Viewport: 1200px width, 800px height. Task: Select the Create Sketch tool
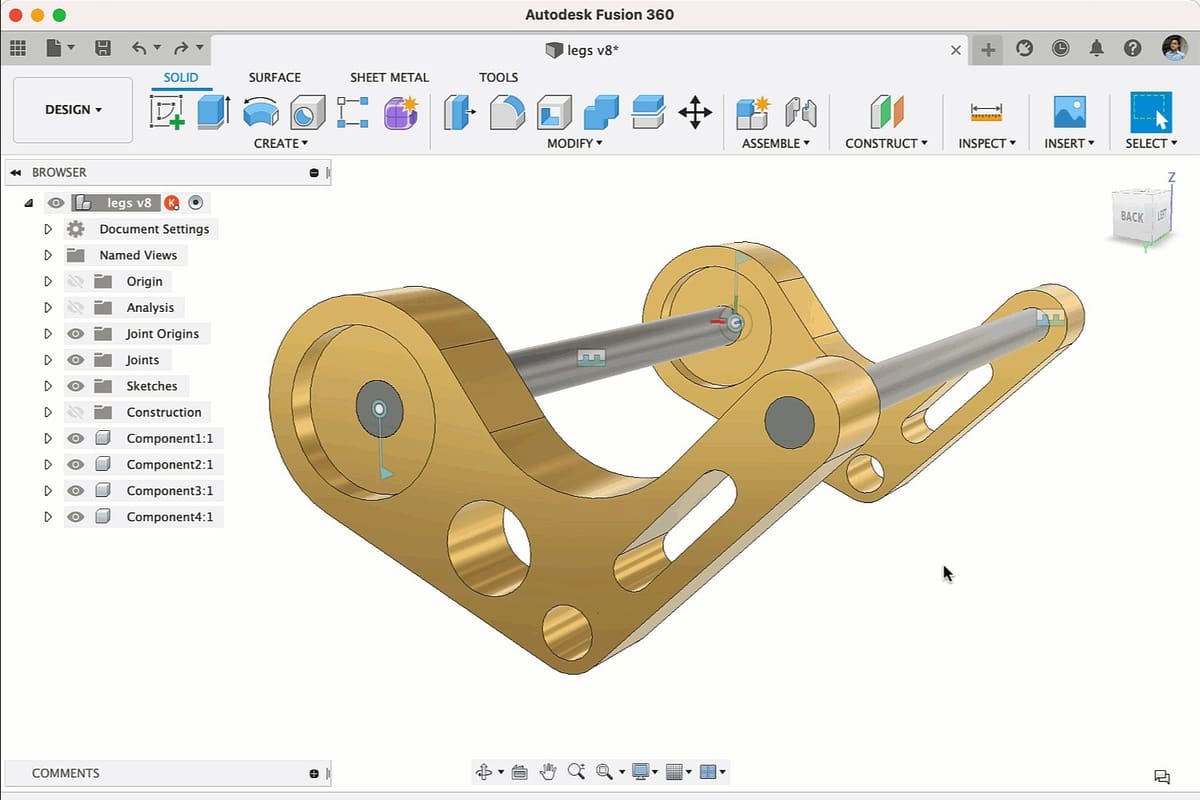point(167,112)
